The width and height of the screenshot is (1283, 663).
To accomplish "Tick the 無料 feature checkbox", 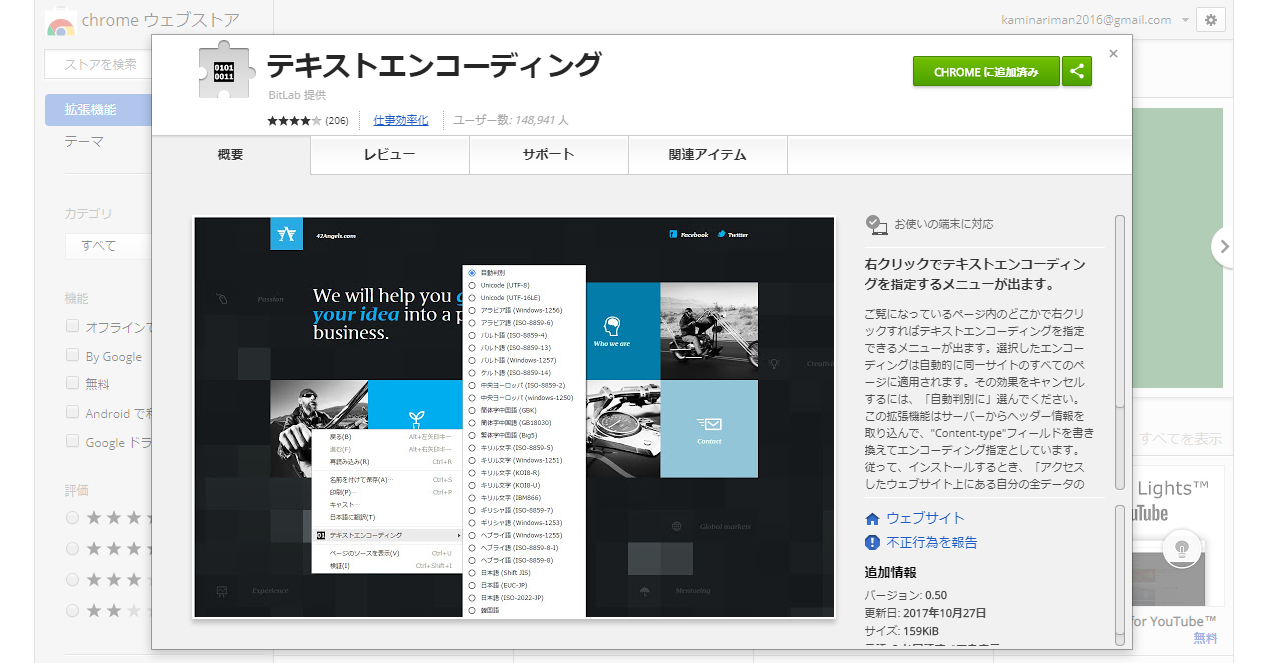I will click(72, 383).
